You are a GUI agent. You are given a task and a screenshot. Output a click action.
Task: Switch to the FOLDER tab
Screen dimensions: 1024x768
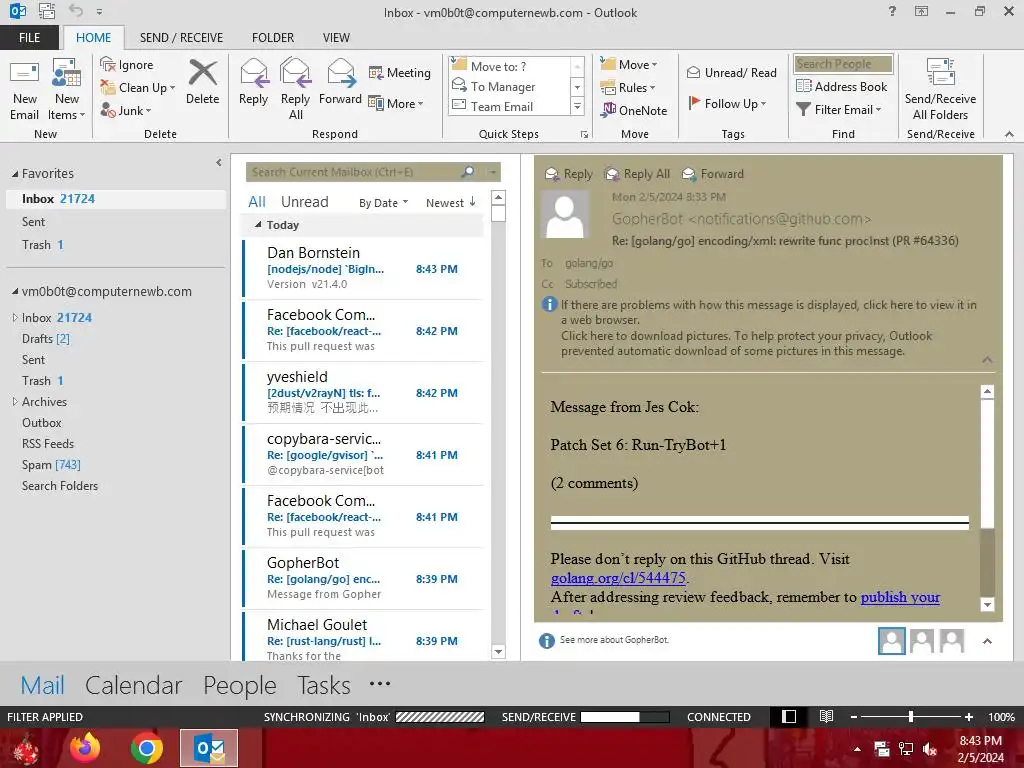coord(273,37)
